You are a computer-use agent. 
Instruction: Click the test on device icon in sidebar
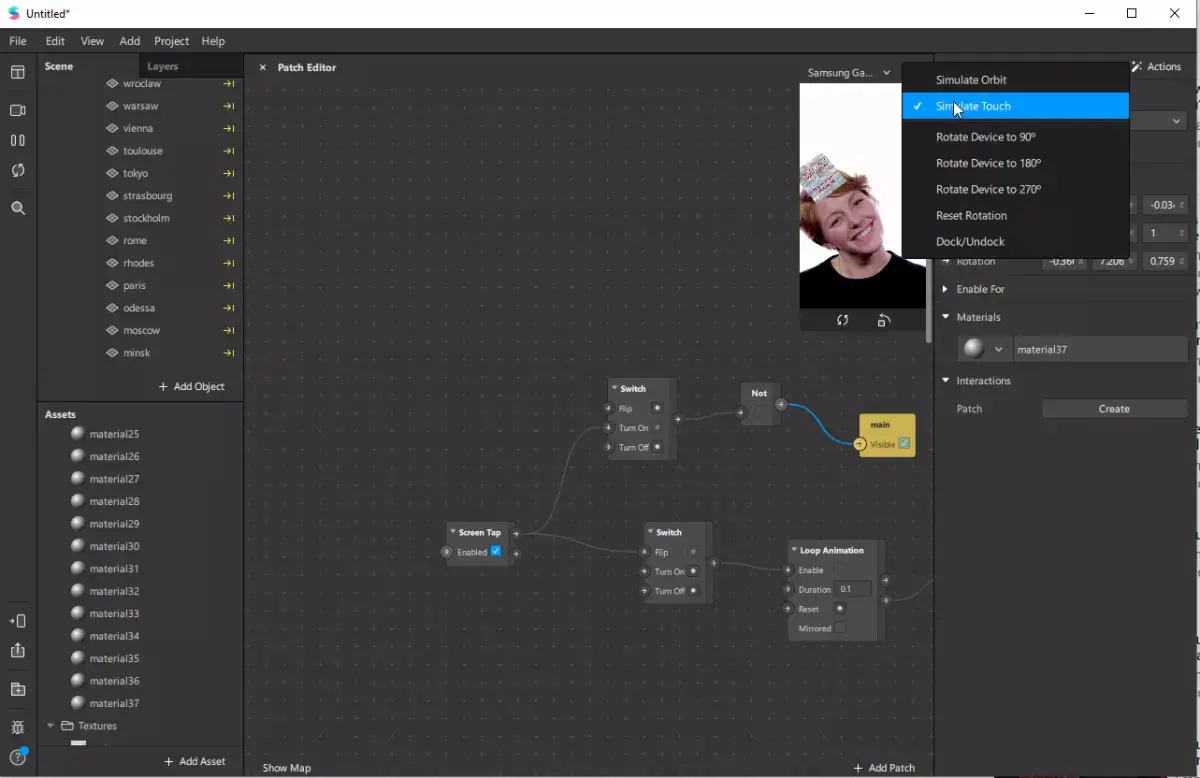pyautogui.click(x=17, y=620)
